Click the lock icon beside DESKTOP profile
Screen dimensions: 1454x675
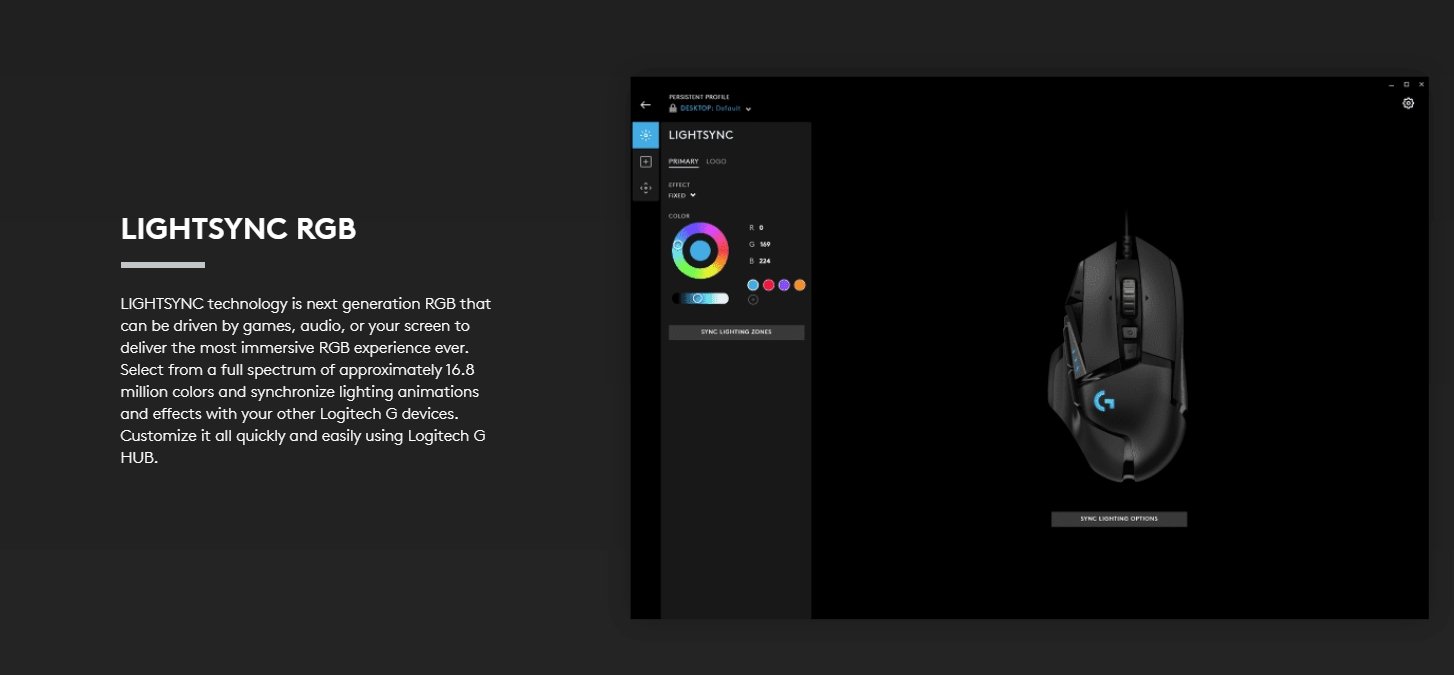pos(672,108)
